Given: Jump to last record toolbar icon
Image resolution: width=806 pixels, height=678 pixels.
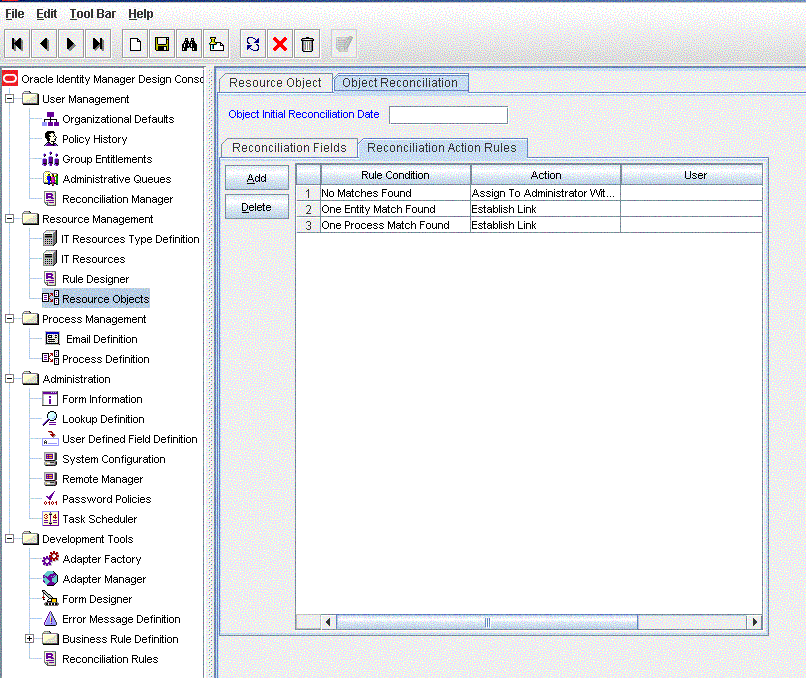Looking at the screenshot, I should coord(98,44).
